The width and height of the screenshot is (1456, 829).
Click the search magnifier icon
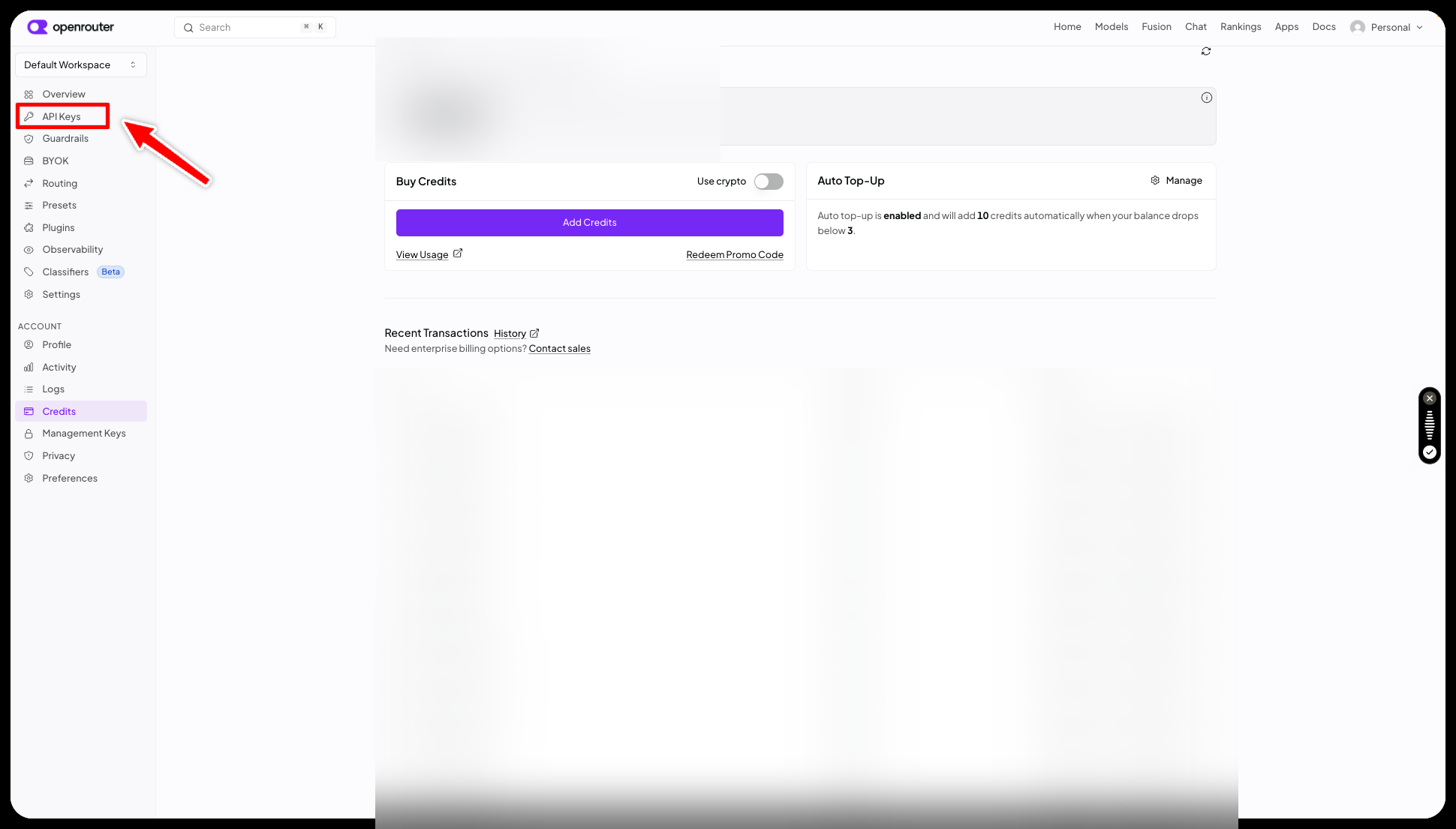point(188,28)
